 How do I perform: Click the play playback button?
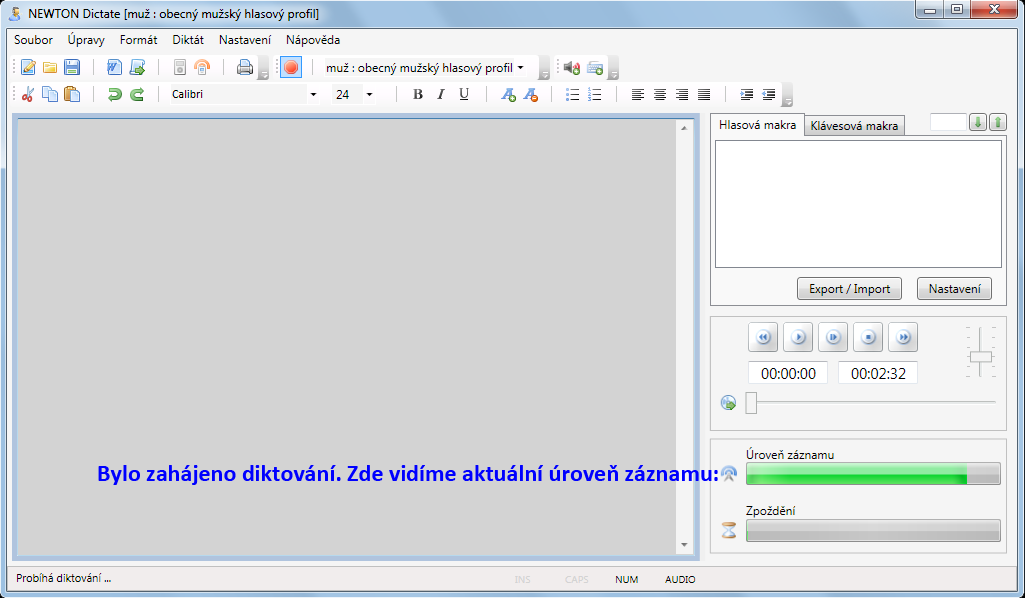point(798,337)
